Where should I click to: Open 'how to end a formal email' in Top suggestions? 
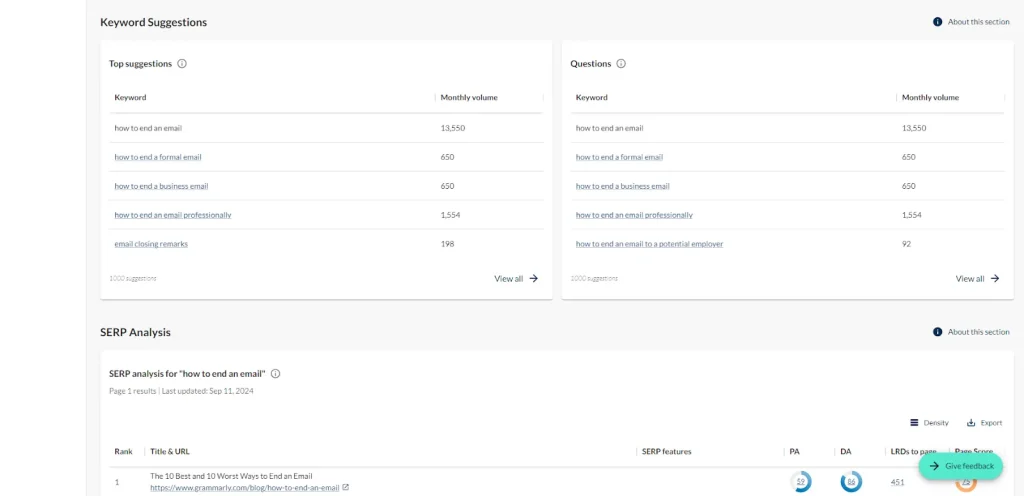[x=158, y=157]
